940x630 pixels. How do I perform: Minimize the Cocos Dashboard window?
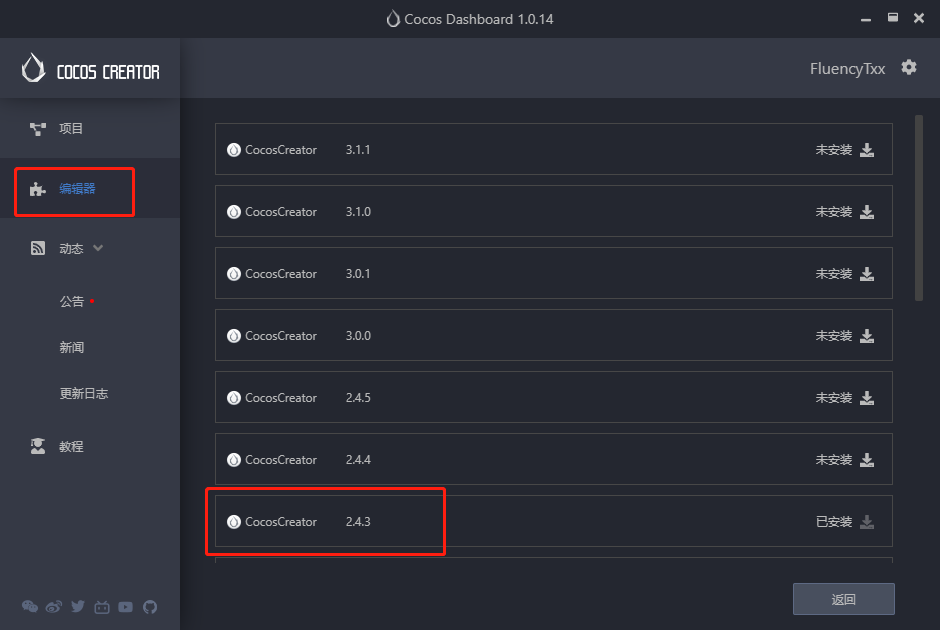pos(866,19)
